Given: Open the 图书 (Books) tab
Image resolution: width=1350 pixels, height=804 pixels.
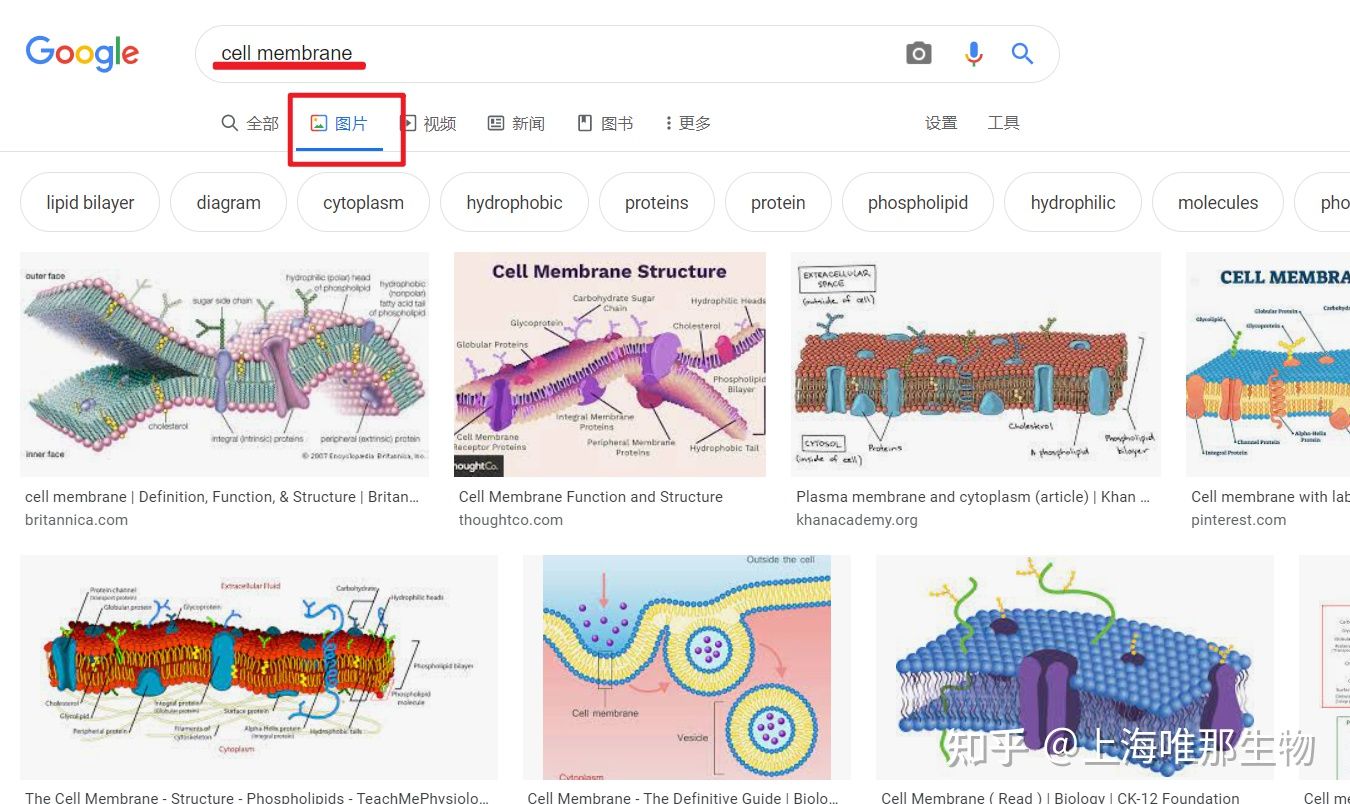Looking at the screenshot, I should click(605, 123).
